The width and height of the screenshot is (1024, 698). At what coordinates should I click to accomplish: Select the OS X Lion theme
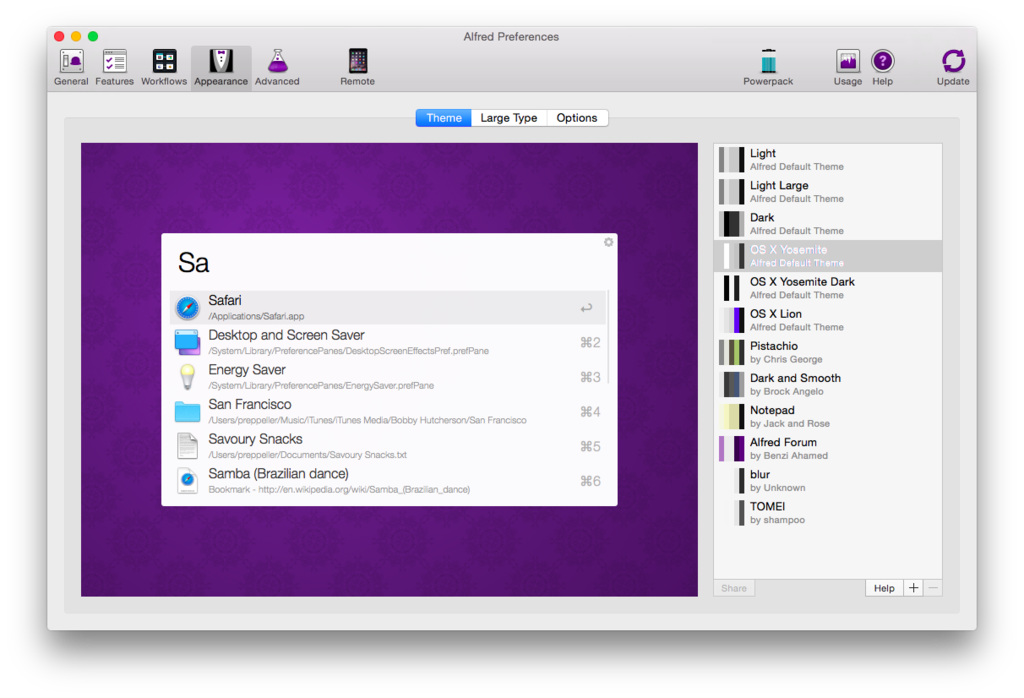(x=828, y=320)
